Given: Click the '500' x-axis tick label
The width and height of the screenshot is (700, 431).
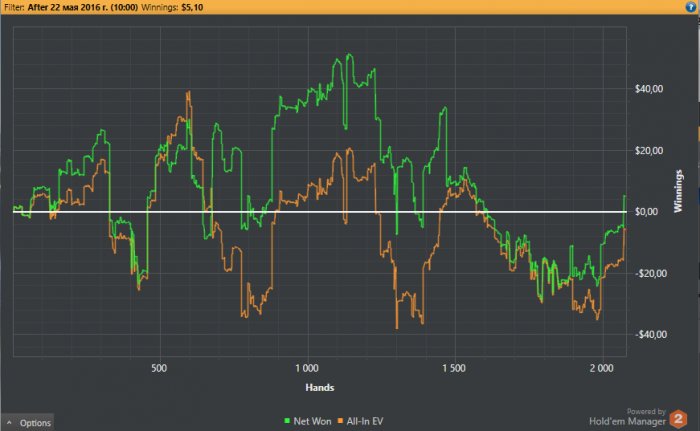Looking at the screenshot, I should pyautogui.click(x=159, y=368).
